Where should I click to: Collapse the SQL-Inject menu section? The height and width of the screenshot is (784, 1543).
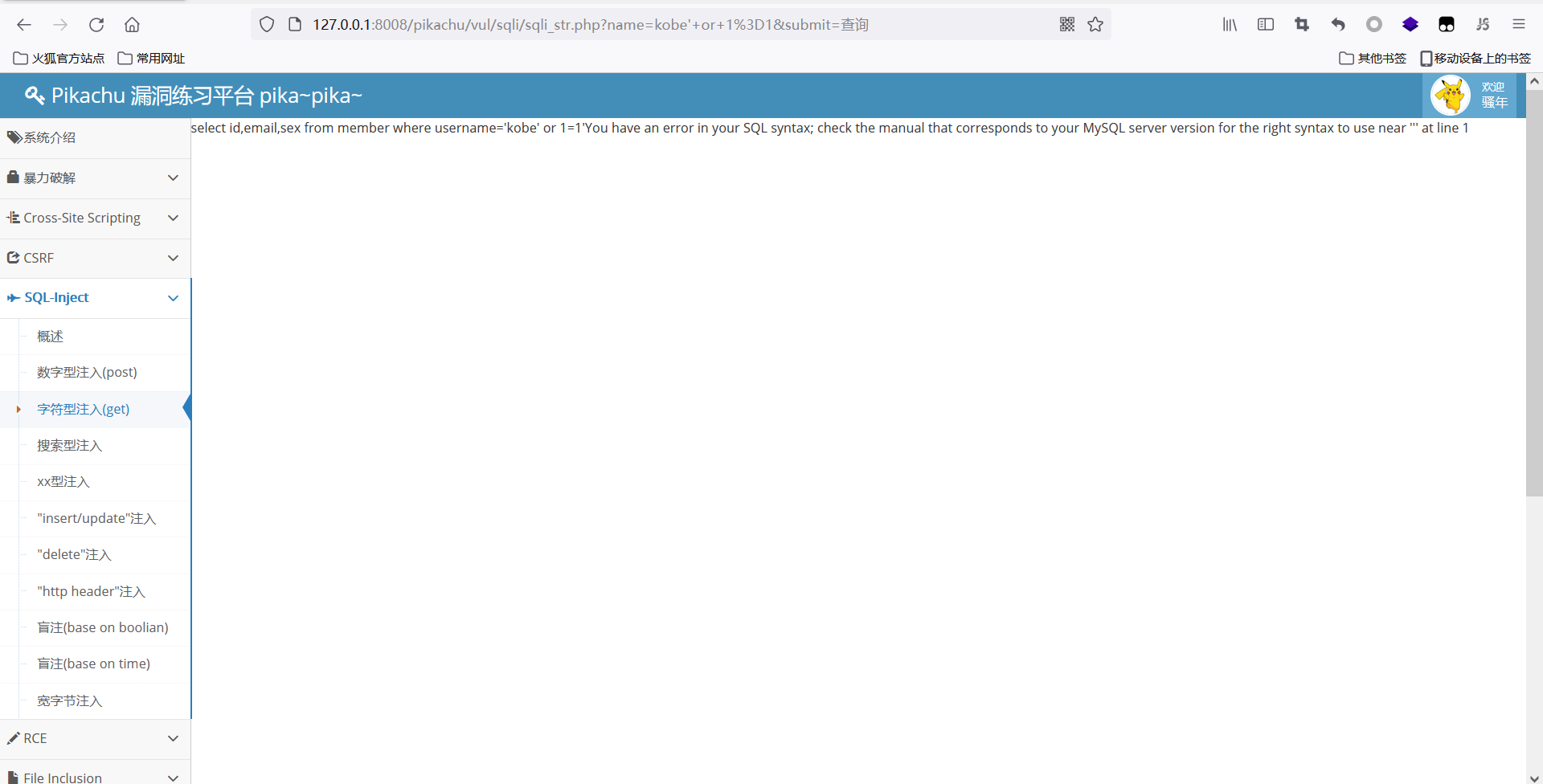[x=95, y=298]
